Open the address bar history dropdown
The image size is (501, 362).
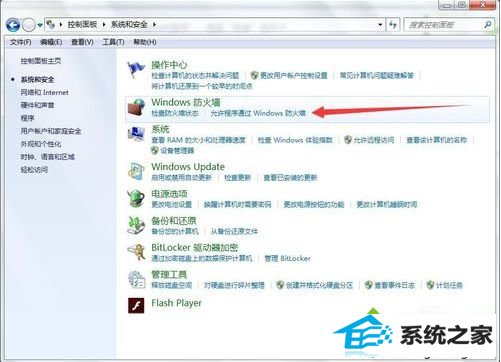coord(380,25)
